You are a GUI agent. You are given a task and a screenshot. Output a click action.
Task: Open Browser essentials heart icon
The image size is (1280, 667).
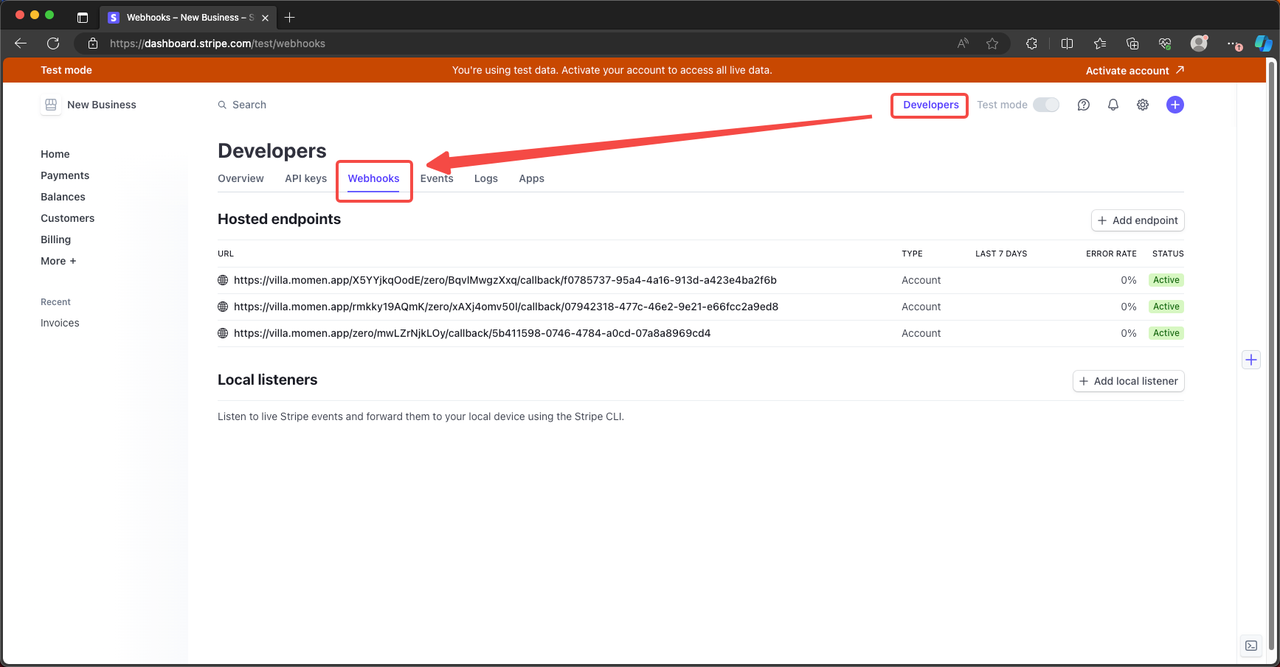[x=1165, y=44]
